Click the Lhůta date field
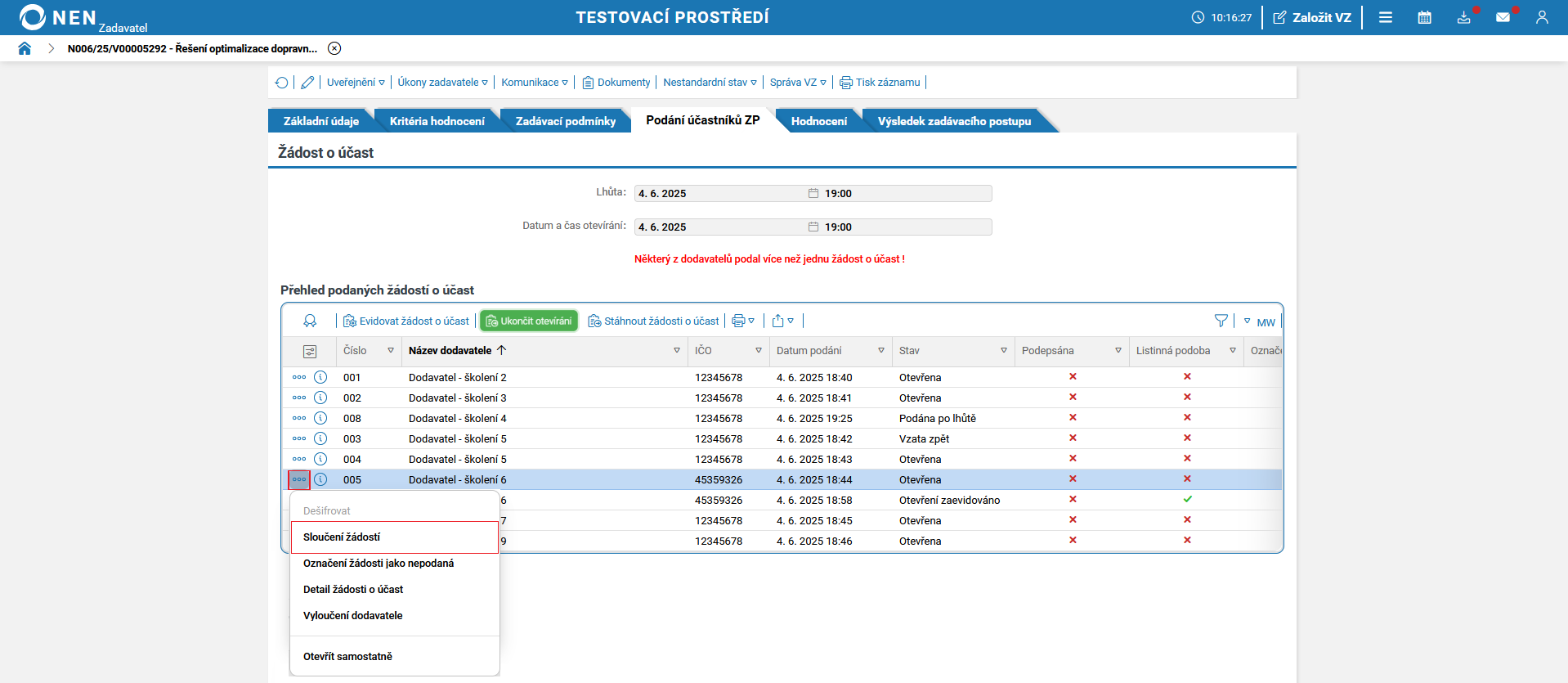 click(719, 194)
